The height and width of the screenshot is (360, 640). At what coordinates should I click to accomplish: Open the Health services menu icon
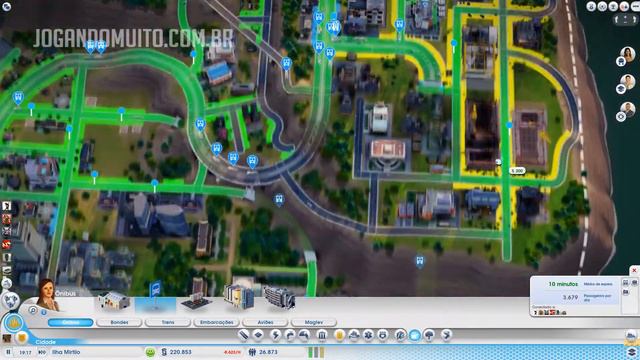pos(368,335)
